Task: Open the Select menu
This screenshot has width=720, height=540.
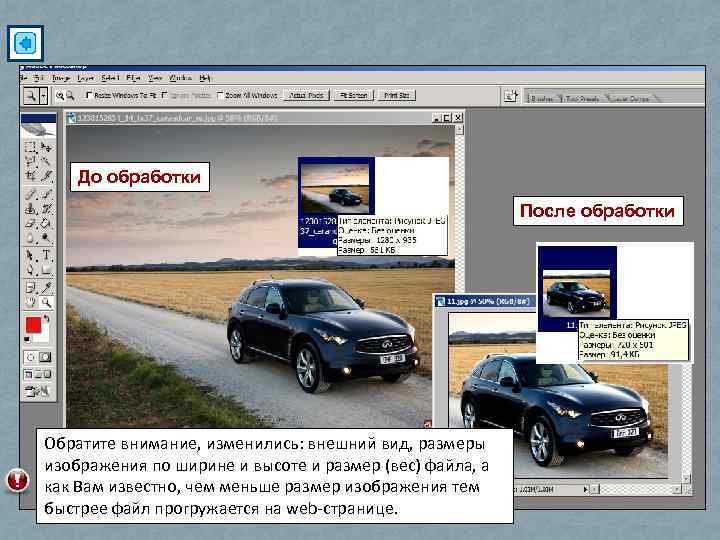Action: click(x=110, y=78)
